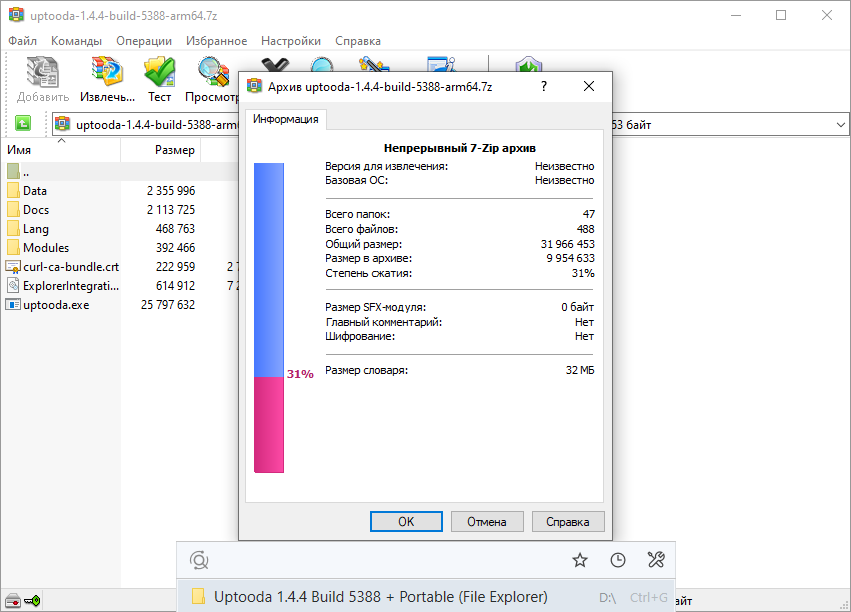
Task: Click the question mark help icon in dialog
Action: [544, 86]
